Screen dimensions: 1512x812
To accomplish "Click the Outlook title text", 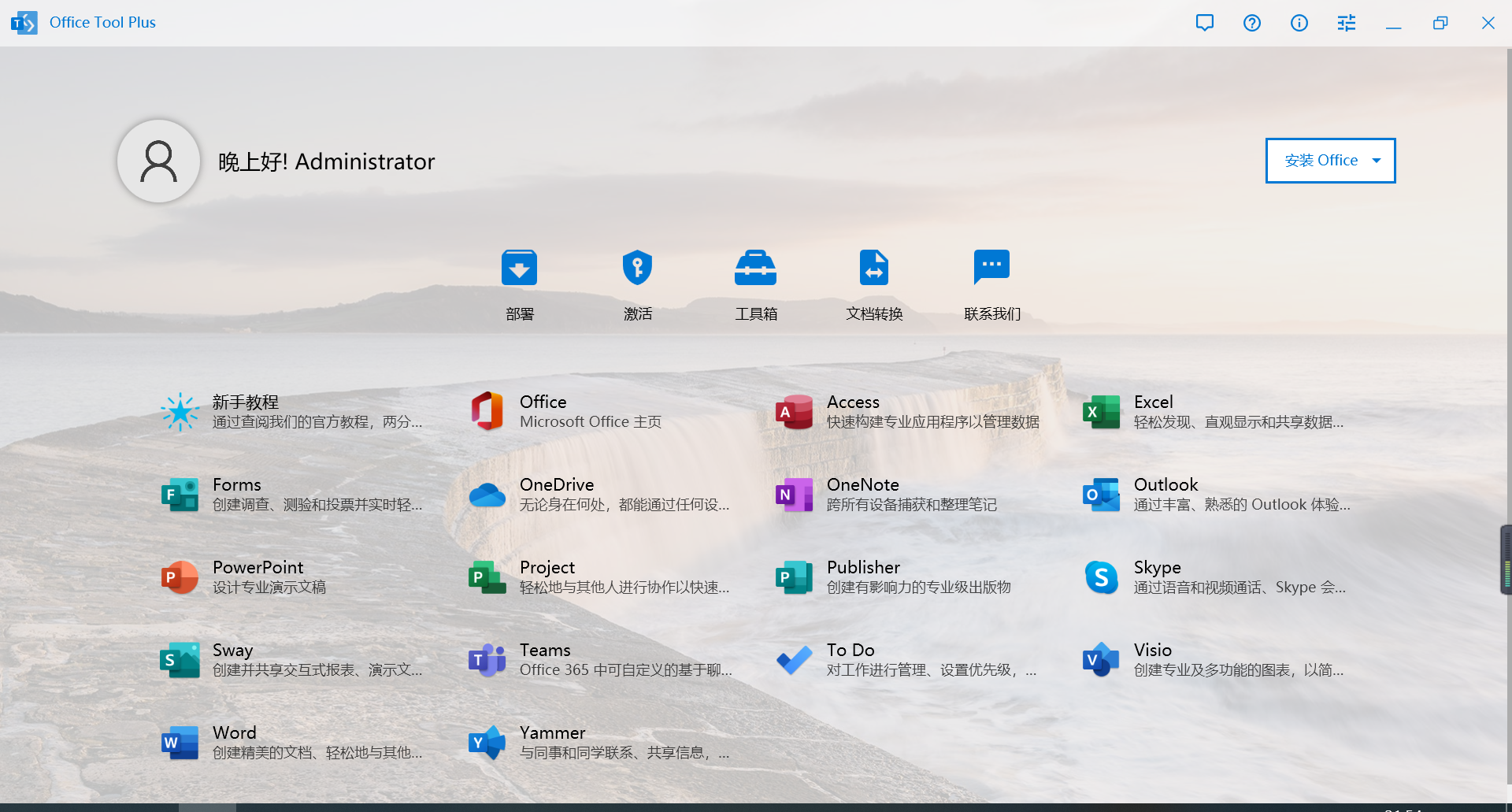I will pos(1166,485).
